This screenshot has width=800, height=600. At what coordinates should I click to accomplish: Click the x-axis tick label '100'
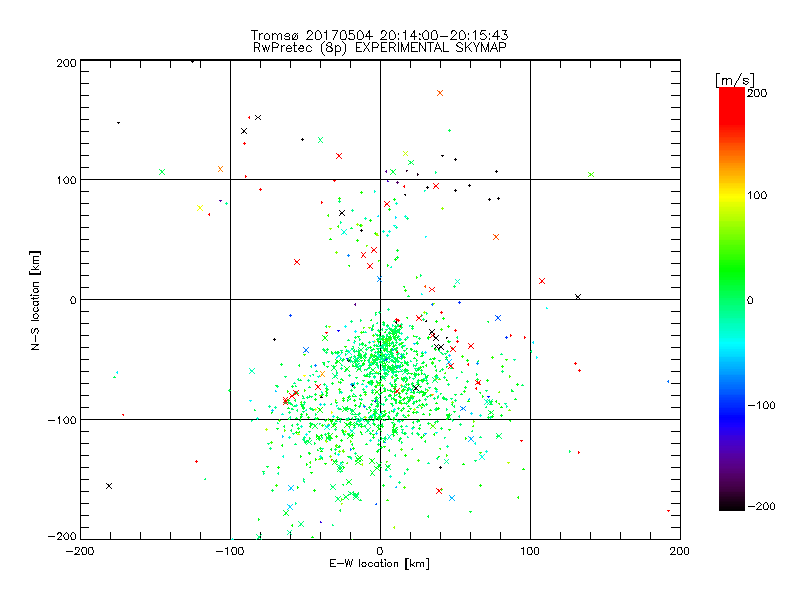tap(530, 551)
